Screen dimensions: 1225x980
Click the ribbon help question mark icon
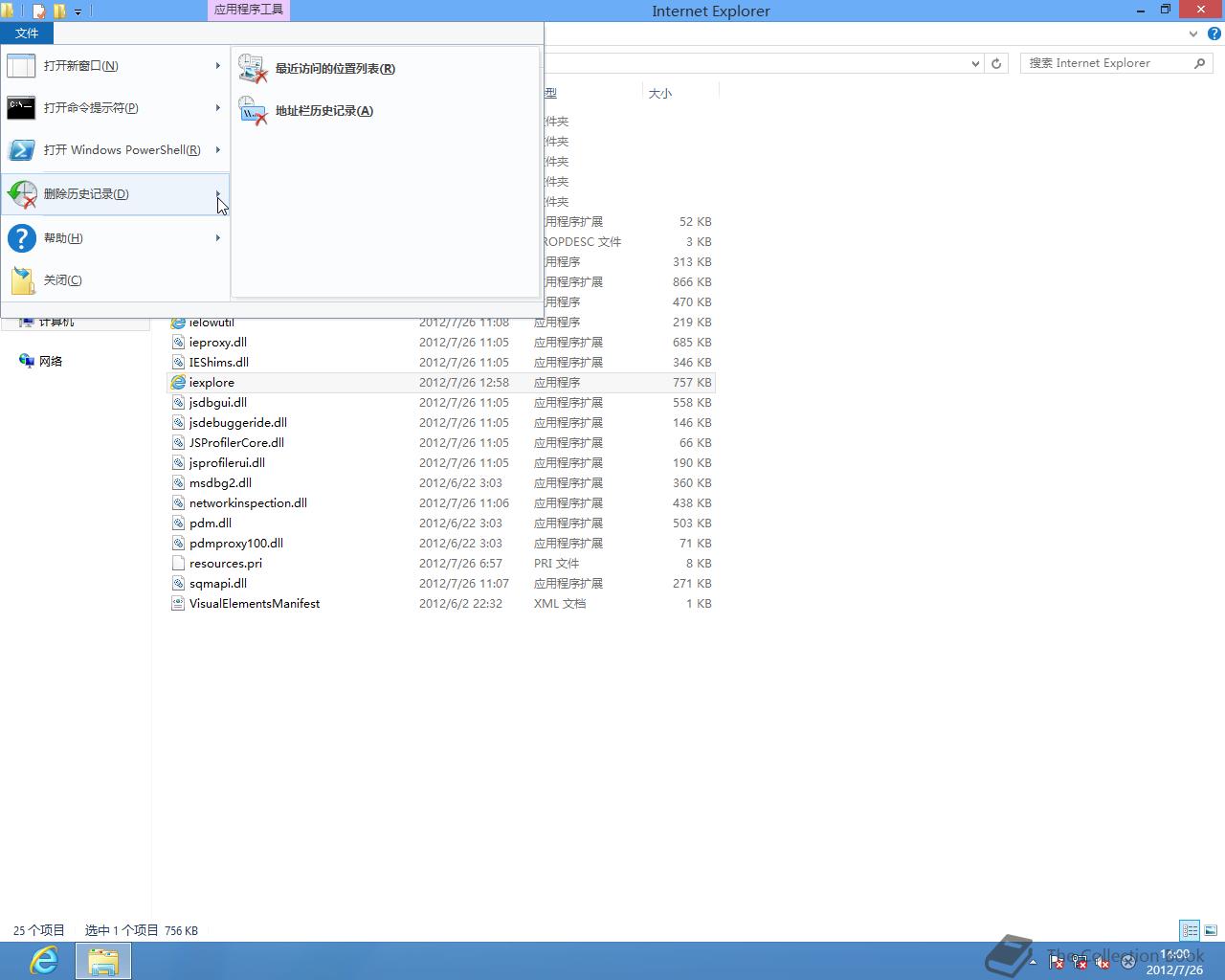click(x=1214, y=33)
